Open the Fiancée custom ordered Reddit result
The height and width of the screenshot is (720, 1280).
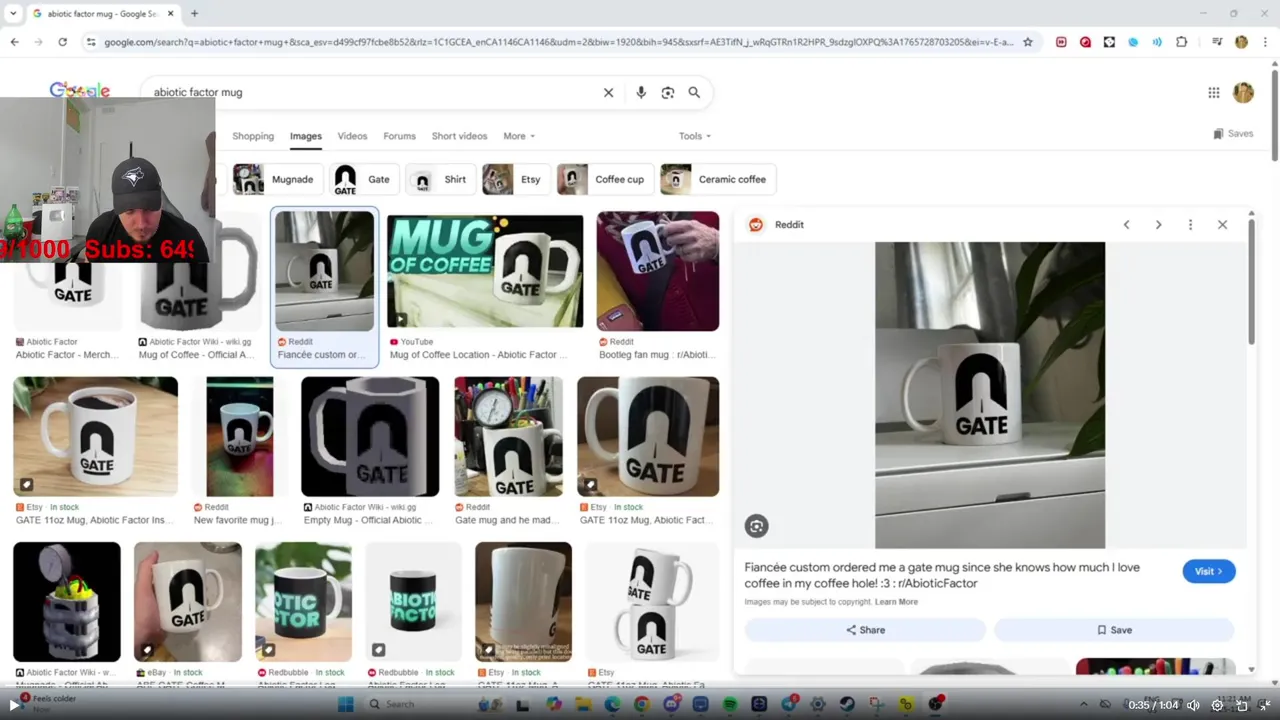[324, 288]
